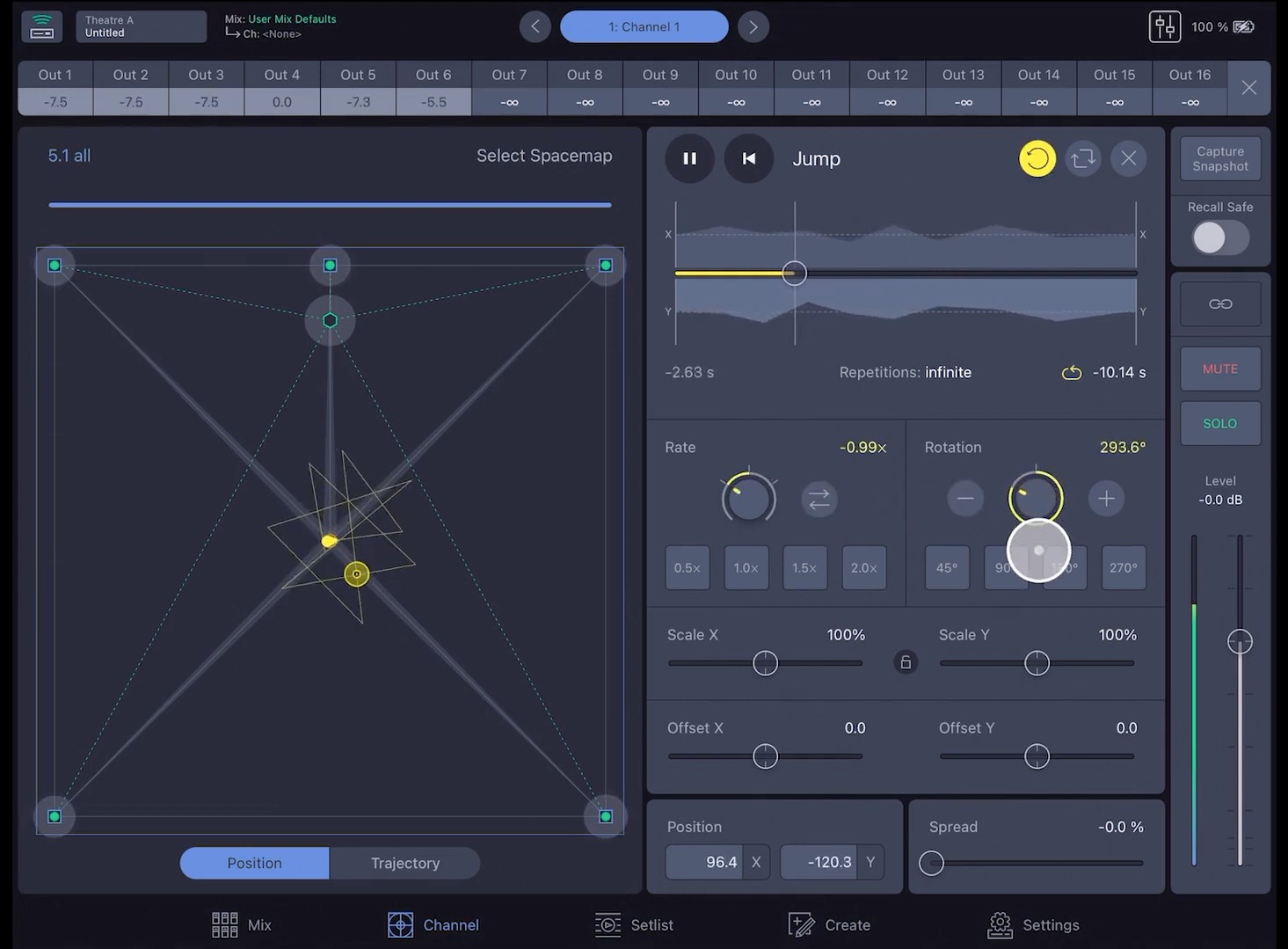Toggle the yellow loop repeat icon
This screenshot has height=949, width=1288.
pos(1037,158)
